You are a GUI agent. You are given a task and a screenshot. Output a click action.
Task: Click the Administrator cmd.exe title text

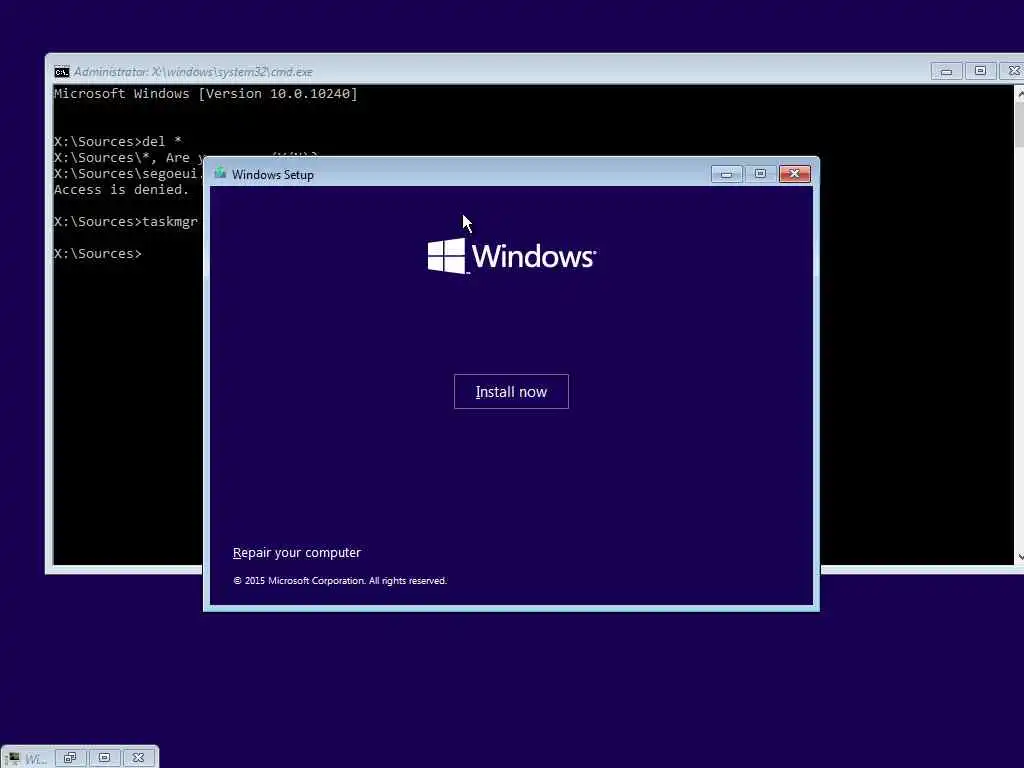tap(193, 72)
